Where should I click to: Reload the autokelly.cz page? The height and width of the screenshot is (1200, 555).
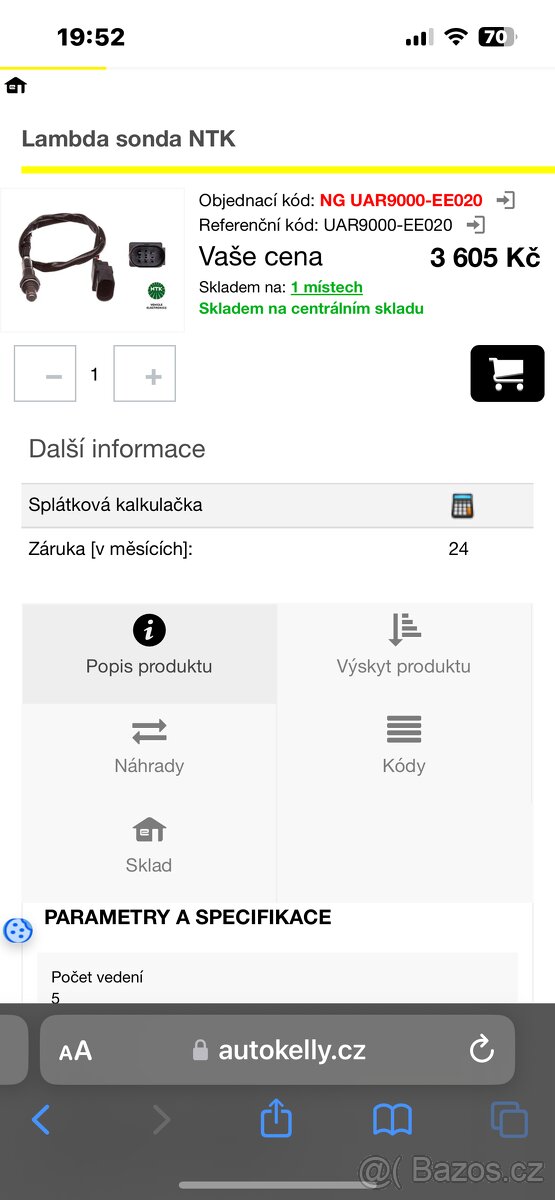pyautogui.click(x=481, y=1050)
